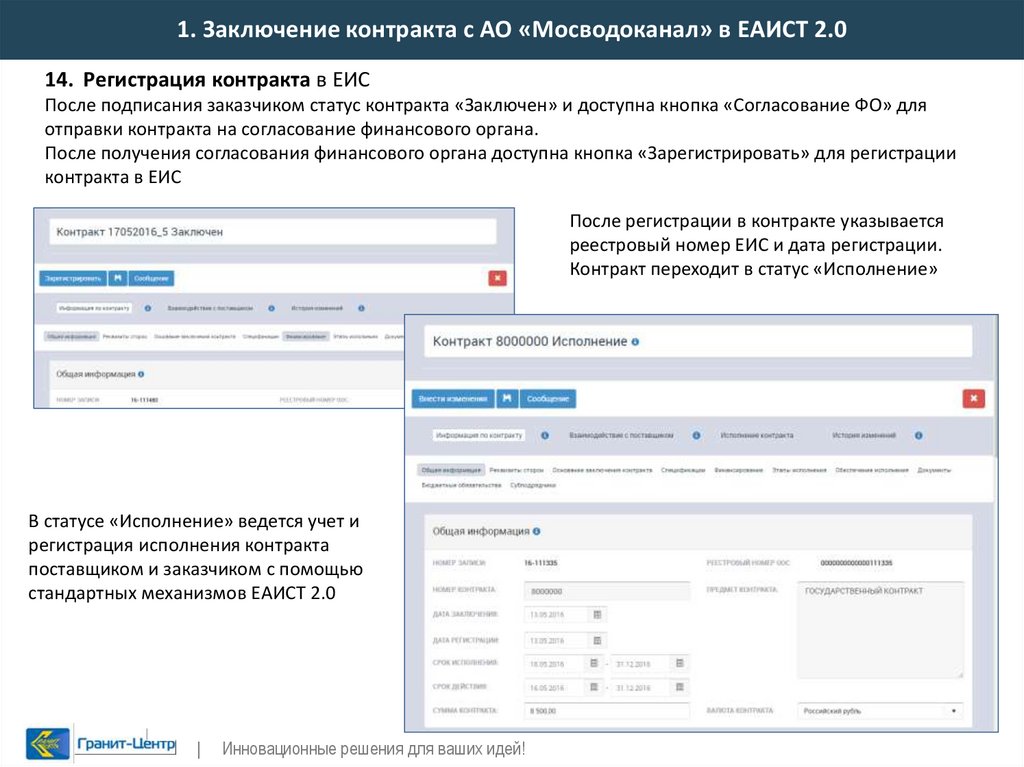
Task: Open Валюта контракта dropdown showing Российский рубль
Action: click(x=880, y=711)
